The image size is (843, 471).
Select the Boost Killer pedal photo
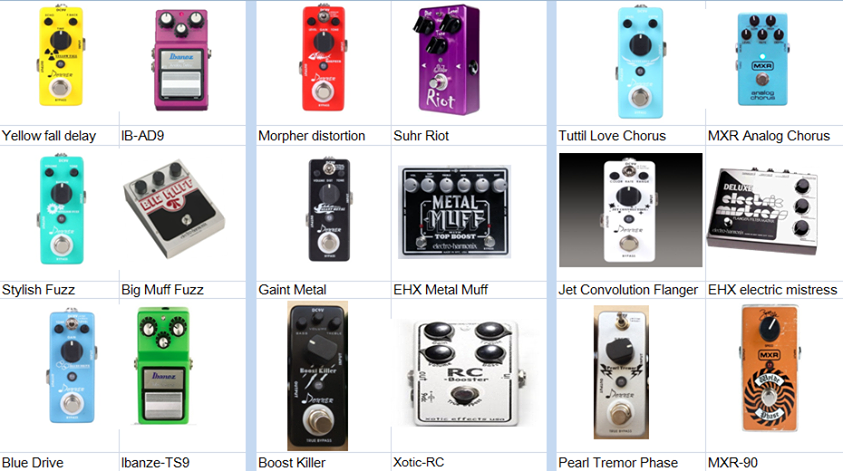coord(317,376)
